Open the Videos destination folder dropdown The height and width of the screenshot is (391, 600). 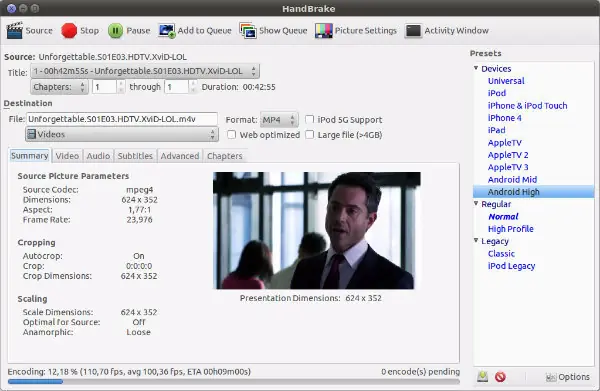click(x=122, y=134)
